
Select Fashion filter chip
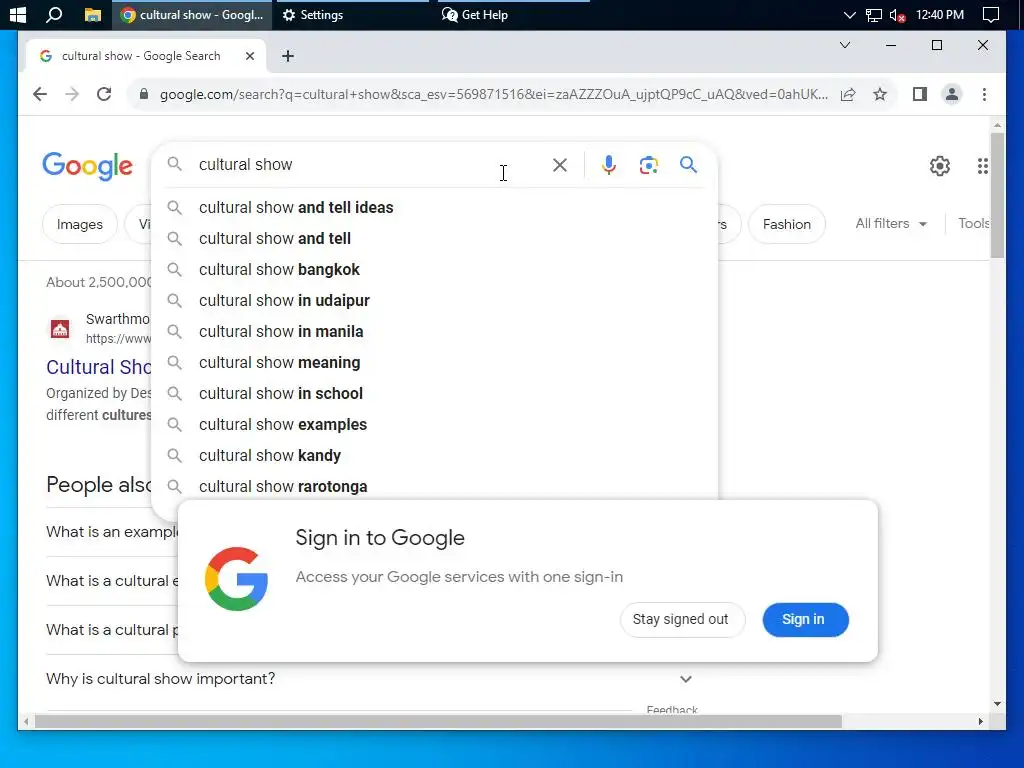(786, 224)
